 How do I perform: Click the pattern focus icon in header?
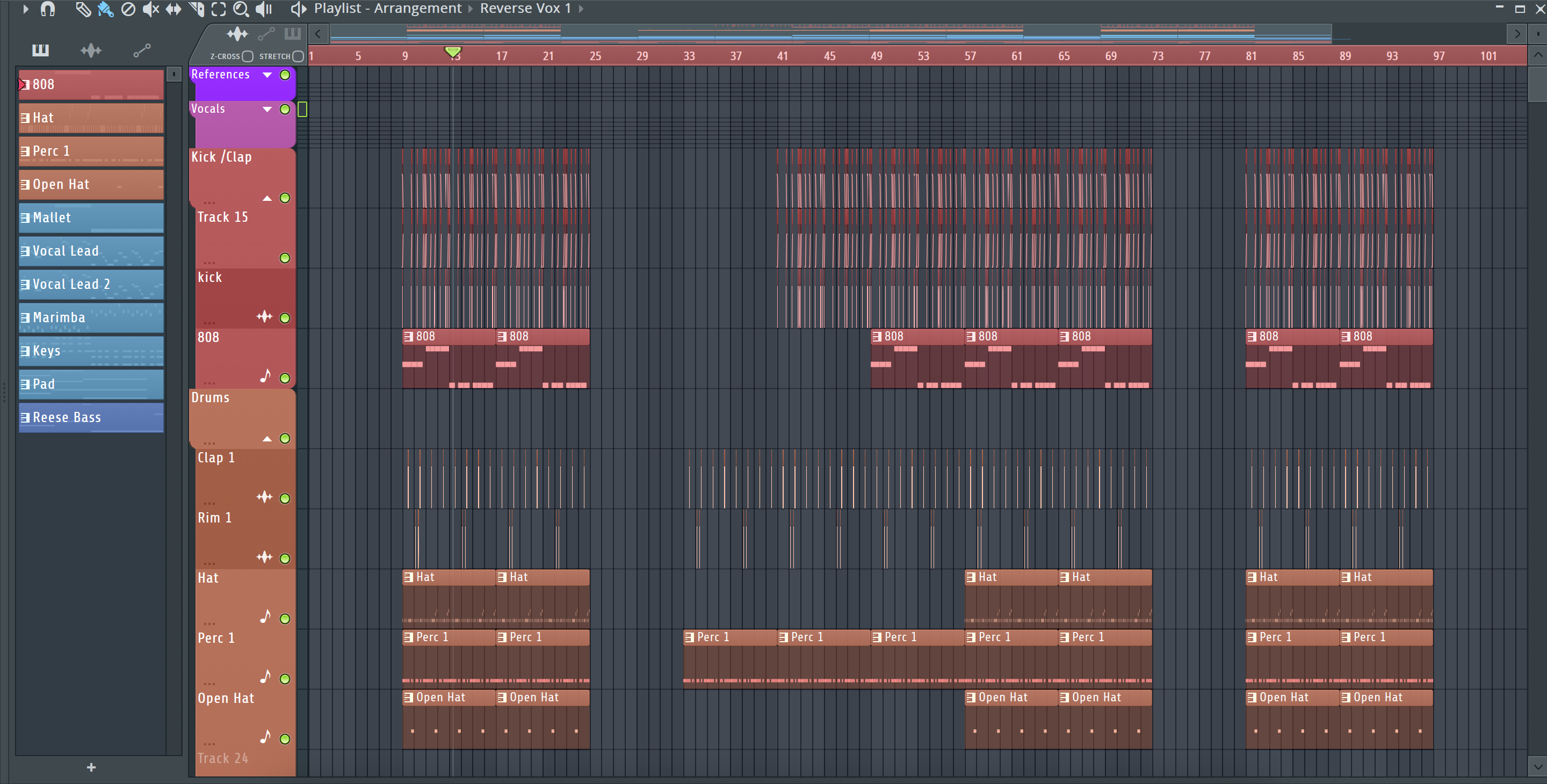click(292, 33)
